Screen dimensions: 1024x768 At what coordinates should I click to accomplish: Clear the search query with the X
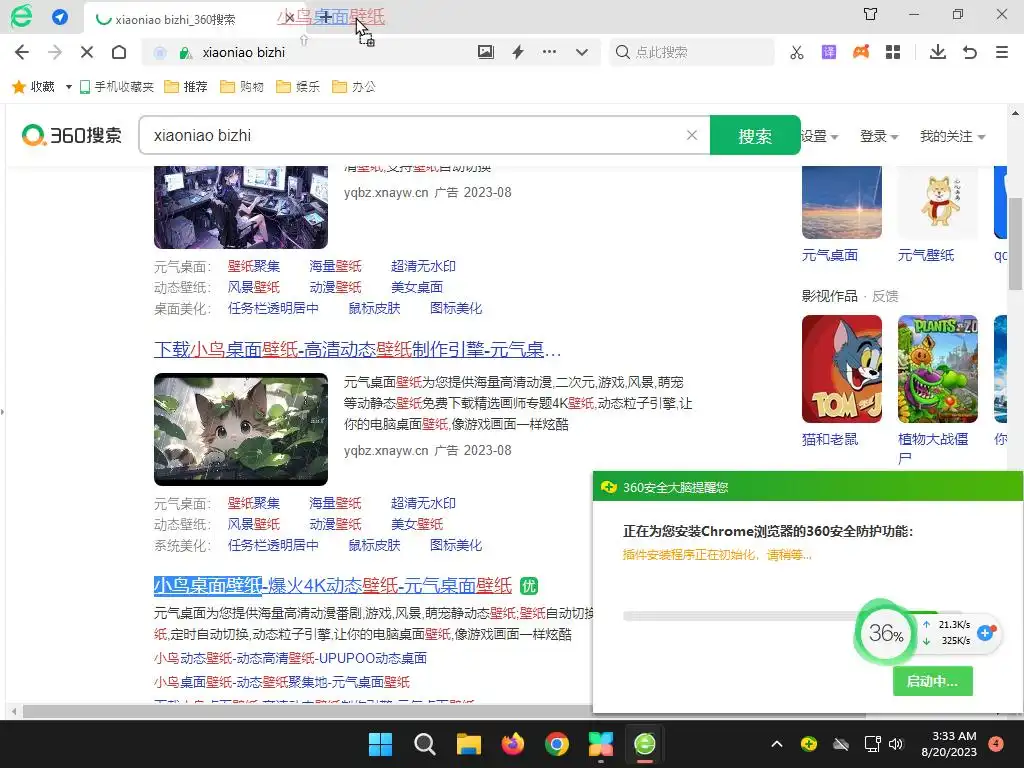692,135
